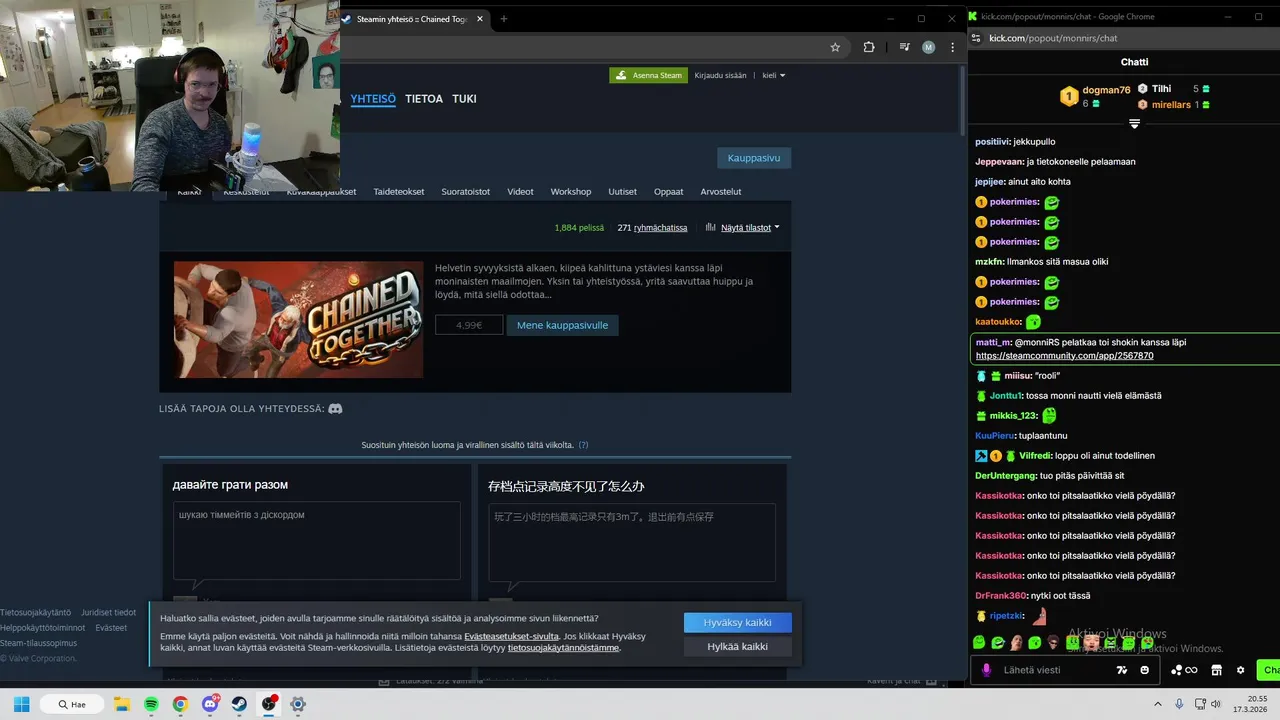Open channel points infinity icon
Viewport: 1280px width, 720px height.
[1185, 670]
